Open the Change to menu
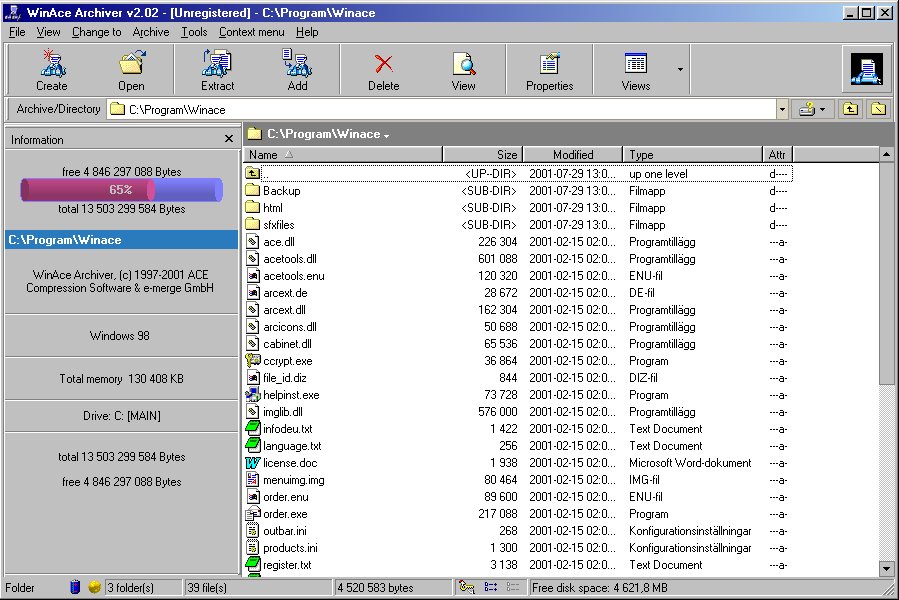This screenshot has height=600, width=899. point(96,32)
